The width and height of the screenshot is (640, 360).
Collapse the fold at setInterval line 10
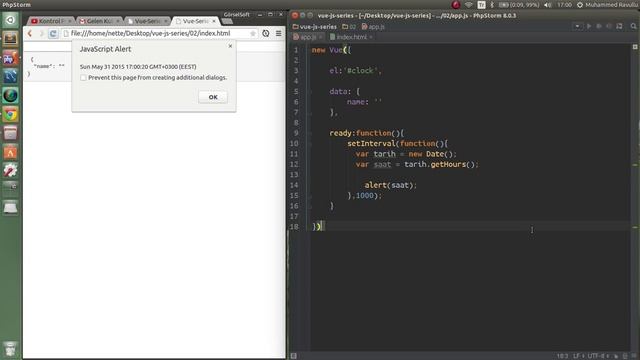310,144
